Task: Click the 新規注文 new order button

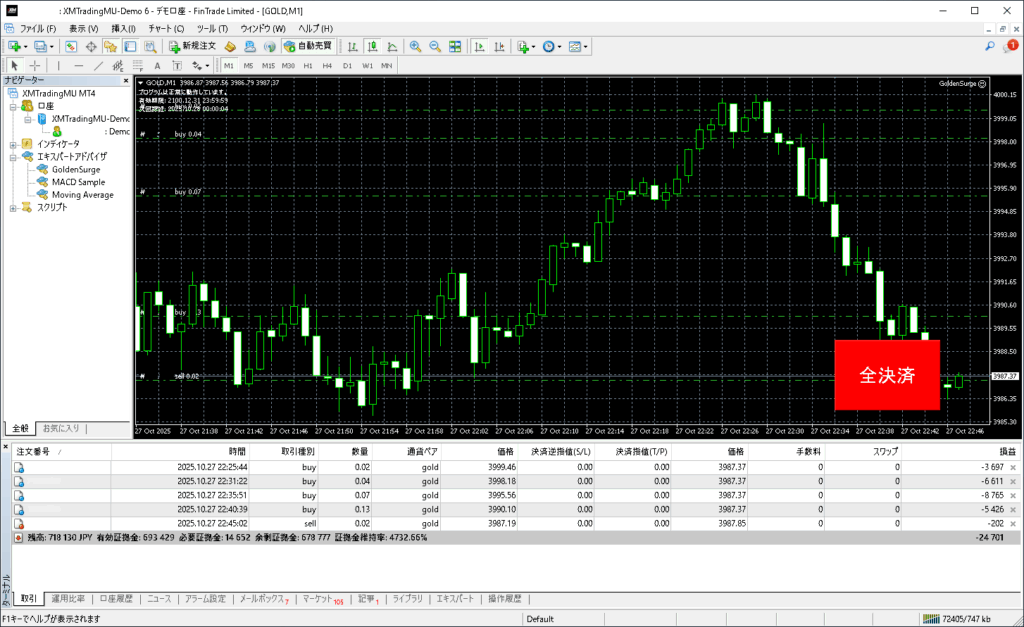Action: point(194,47)
